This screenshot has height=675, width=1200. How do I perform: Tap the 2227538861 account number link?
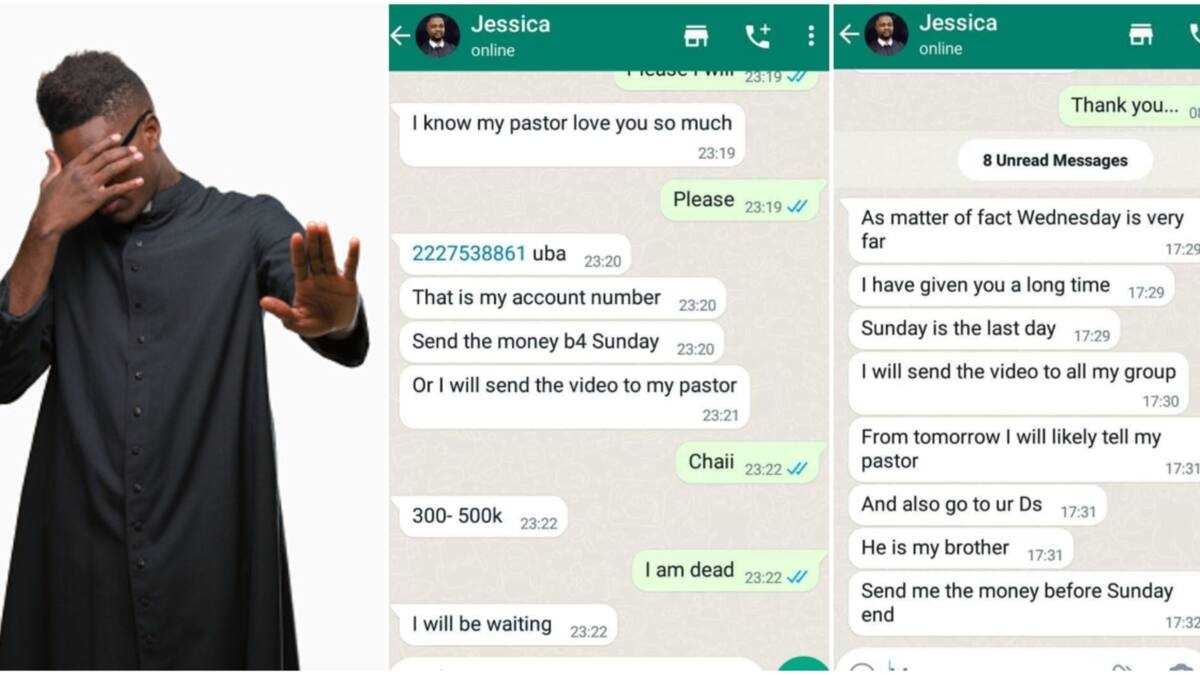click(x=469, y=254)
